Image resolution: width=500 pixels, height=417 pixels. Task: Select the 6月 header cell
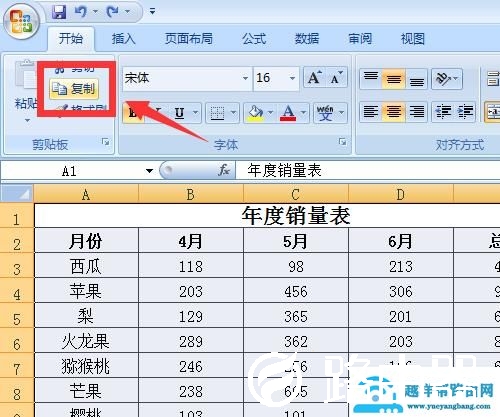(401, 241)
